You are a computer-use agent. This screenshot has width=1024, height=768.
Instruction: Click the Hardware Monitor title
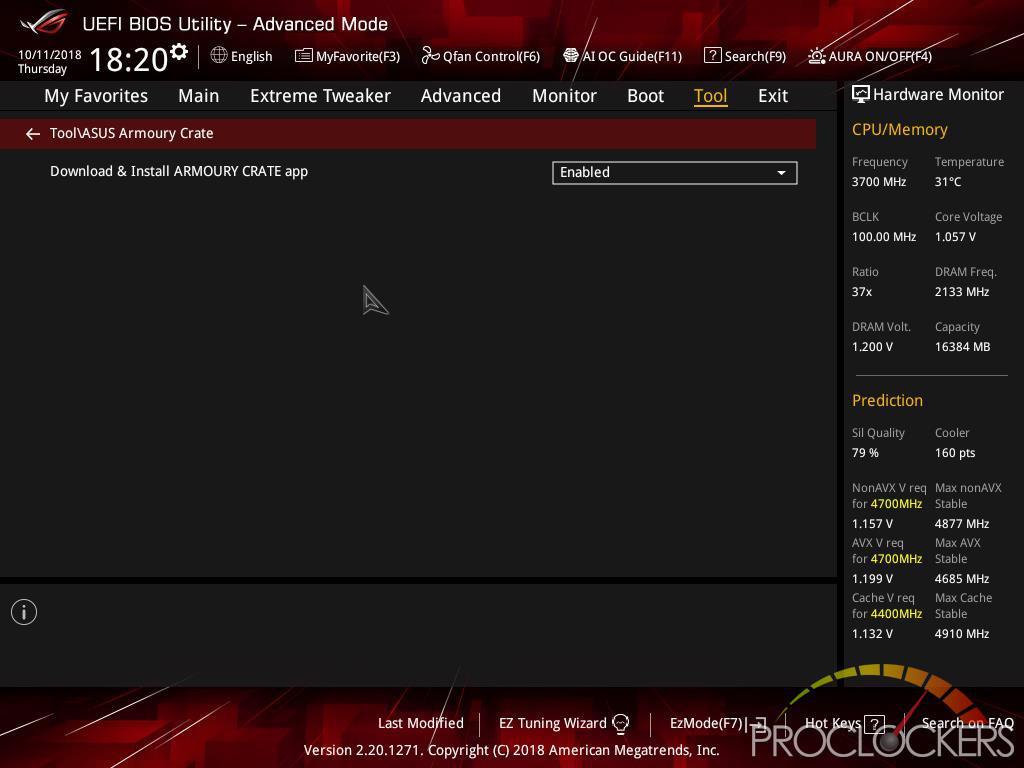point(938,95)
